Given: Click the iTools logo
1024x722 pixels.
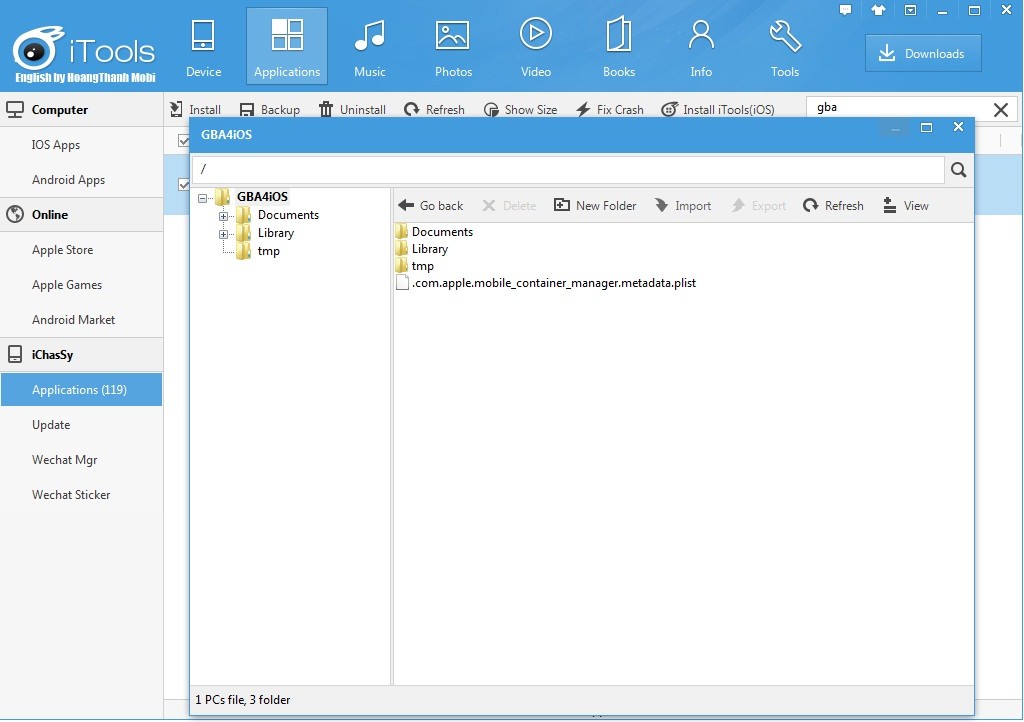Looking at the screenshot, I should [x=84, y=54].
